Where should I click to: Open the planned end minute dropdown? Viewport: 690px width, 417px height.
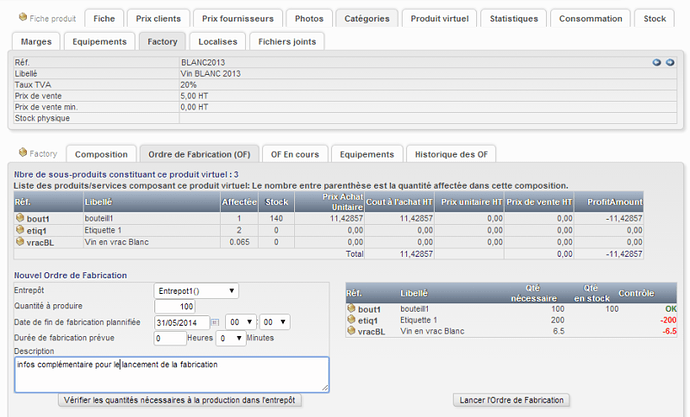click(x=273, y=323)
